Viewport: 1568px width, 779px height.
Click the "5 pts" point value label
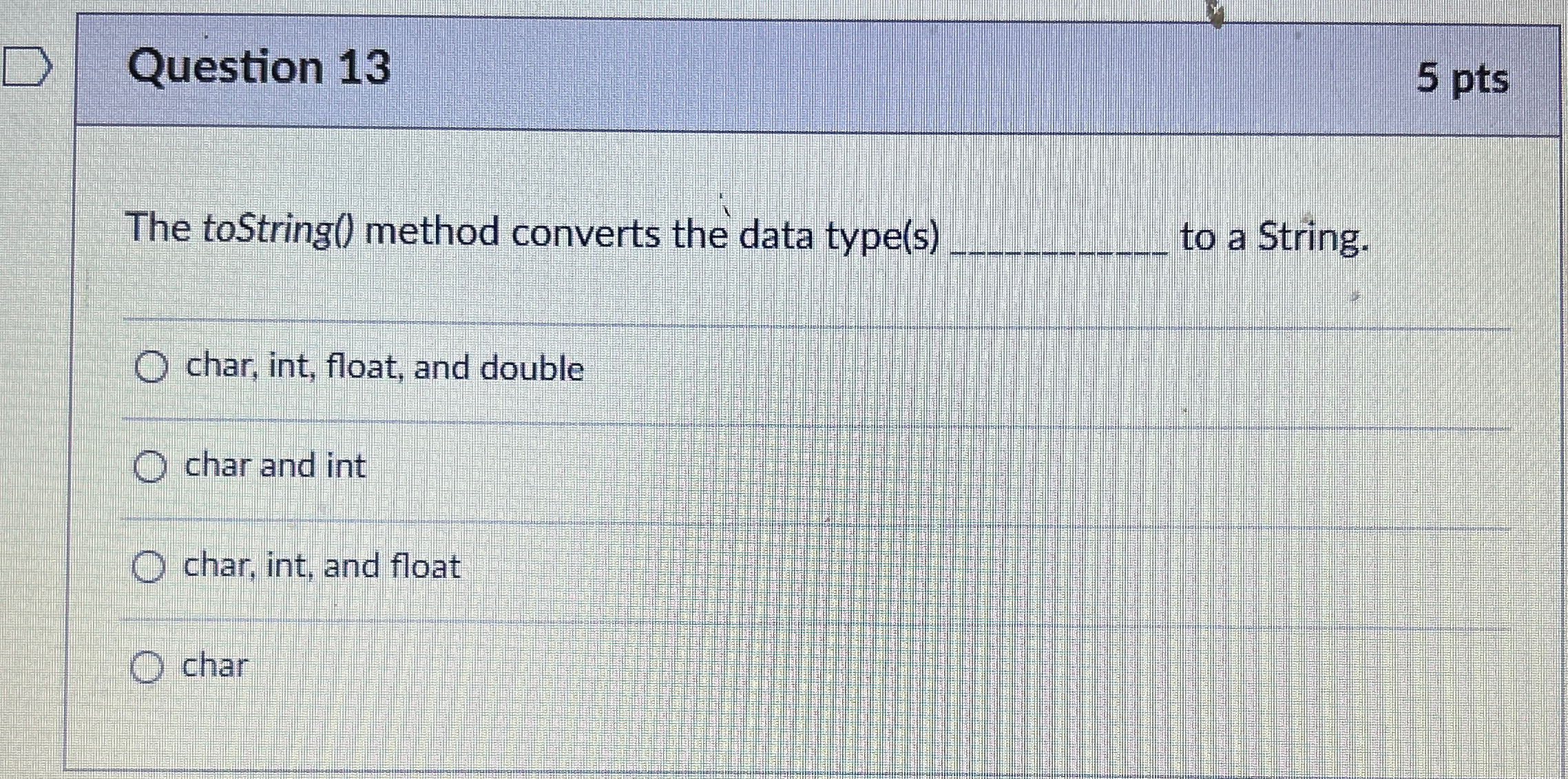coord(1449,79)
